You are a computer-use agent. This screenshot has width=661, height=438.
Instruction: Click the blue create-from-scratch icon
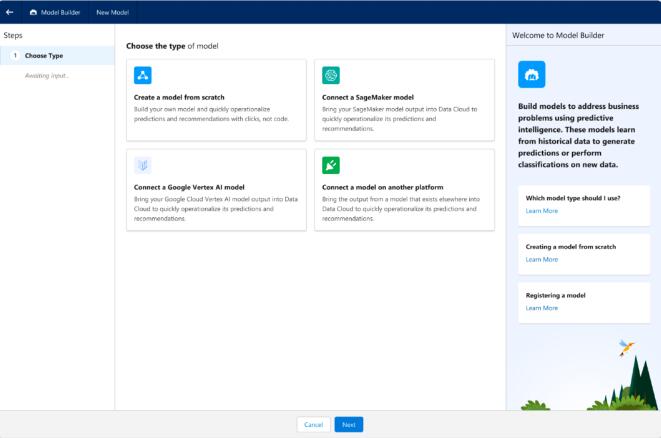click(143, 76)
